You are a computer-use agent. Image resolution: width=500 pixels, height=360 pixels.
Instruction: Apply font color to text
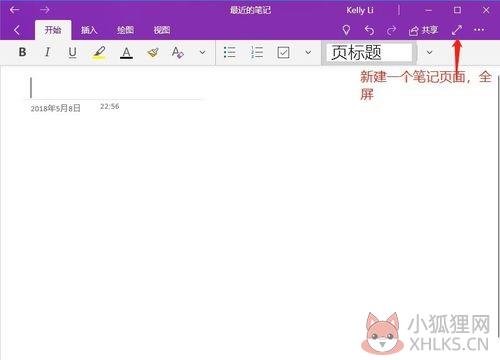tap(126, 52)
